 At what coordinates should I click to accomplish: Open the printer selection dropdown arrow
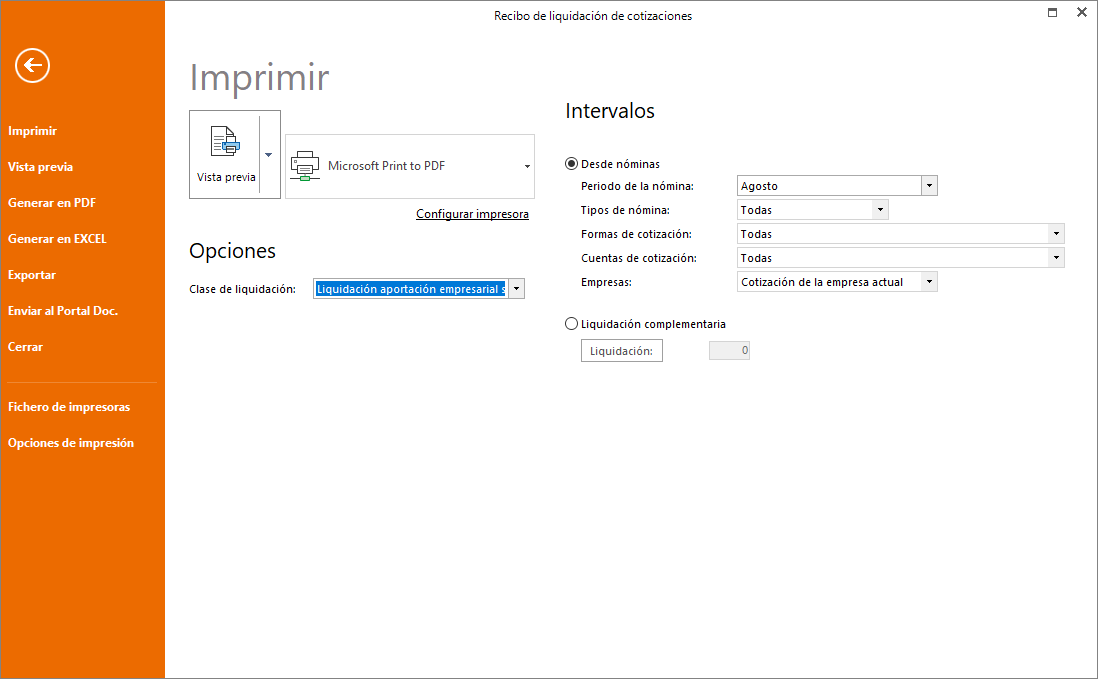click(x=527, y=166)
